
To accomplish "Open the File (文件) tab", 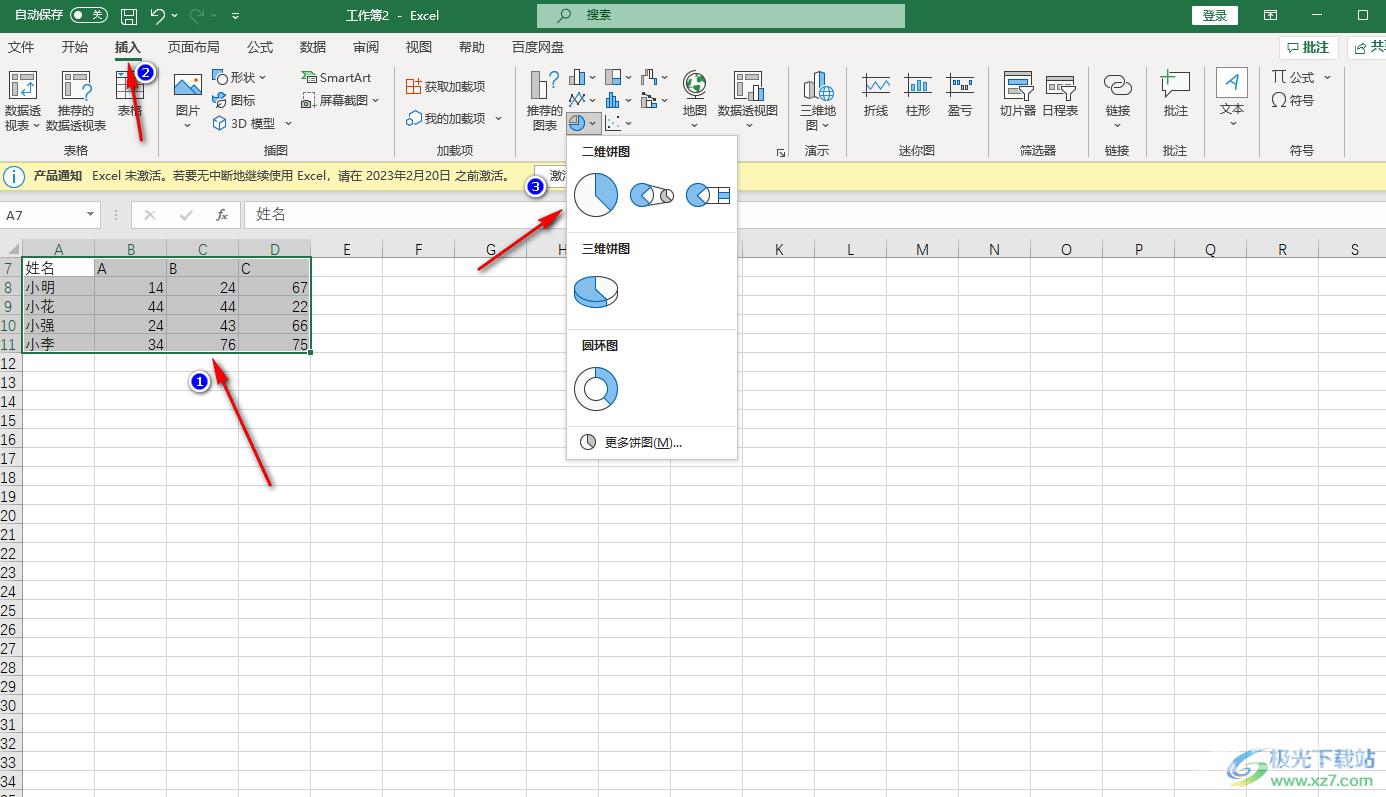I will pyautogui.click(x=21, y=47).
